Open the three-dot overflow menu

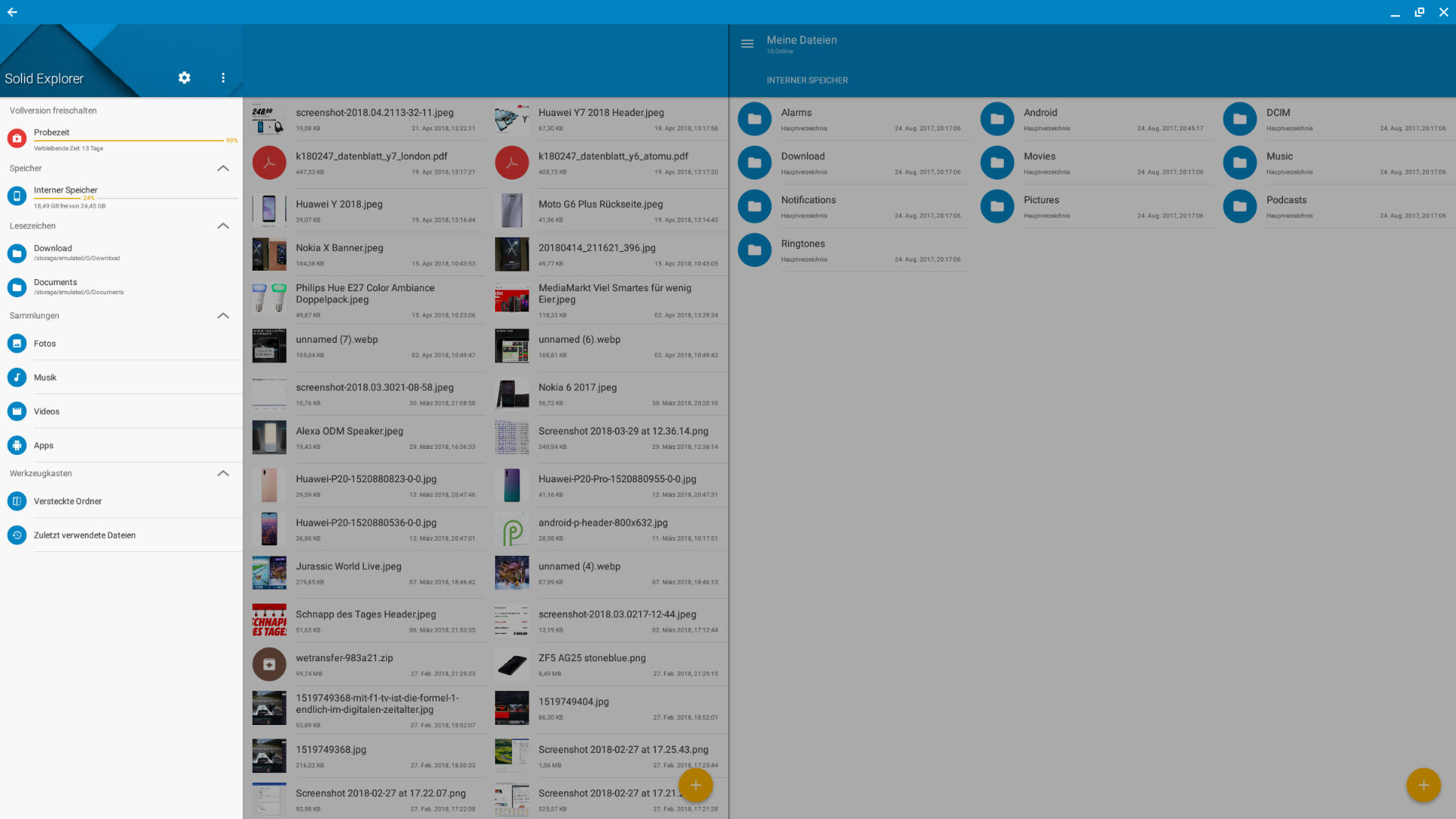click(223, 77)
